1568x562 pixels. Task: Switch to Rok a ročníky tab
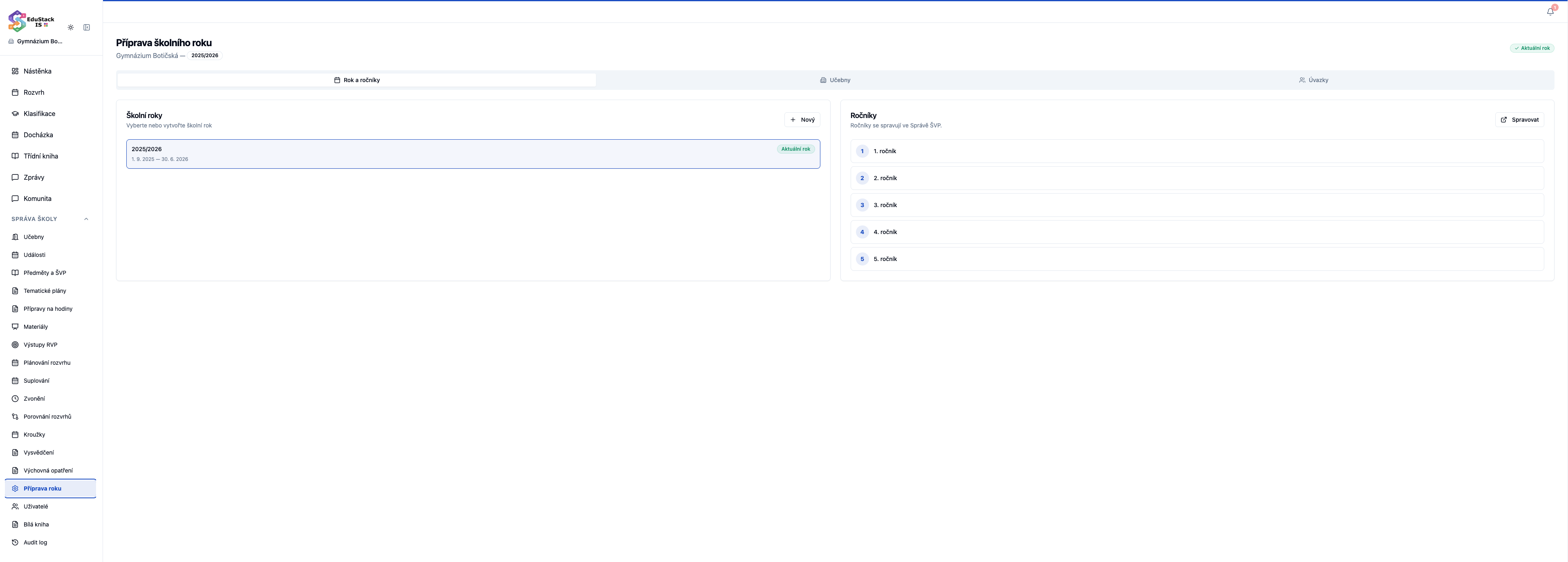click(x=357, y=80)
